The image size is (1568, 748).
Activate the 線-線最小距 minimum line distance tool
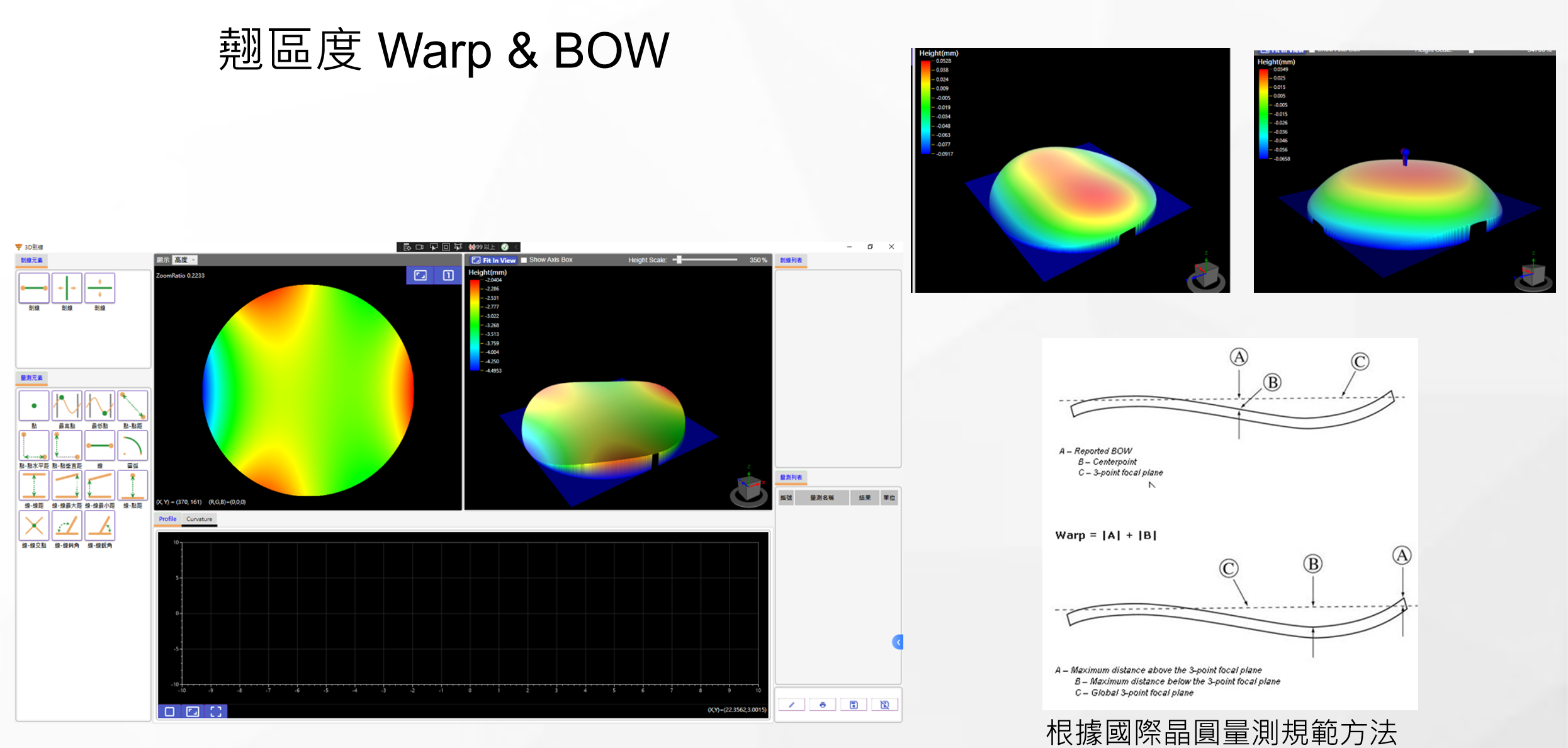point(99,485)
